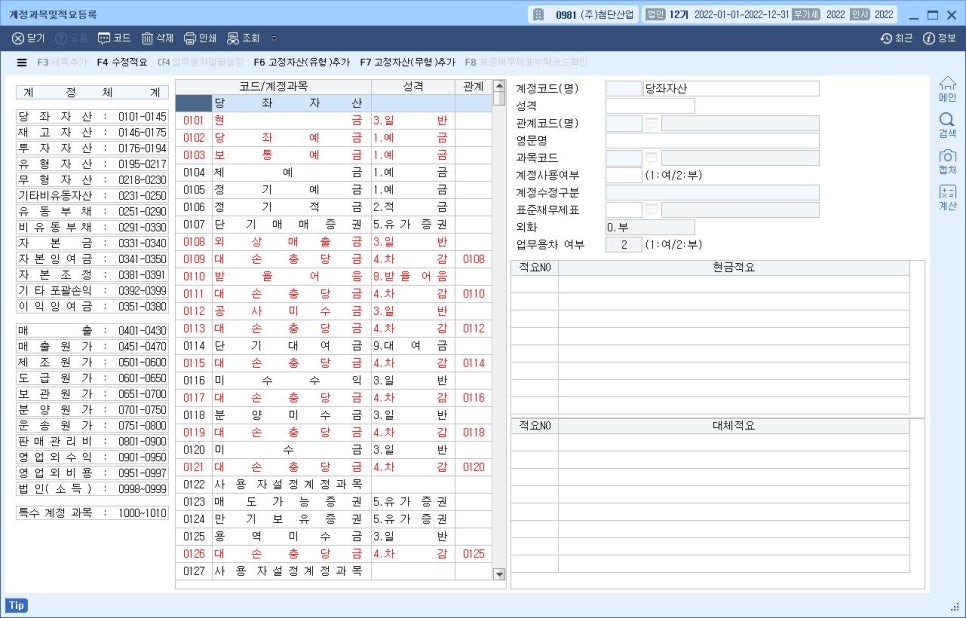Select 매출 : 0401-0430 category
The width and height of the screenshot is (966, 618).
pos(92,330)
